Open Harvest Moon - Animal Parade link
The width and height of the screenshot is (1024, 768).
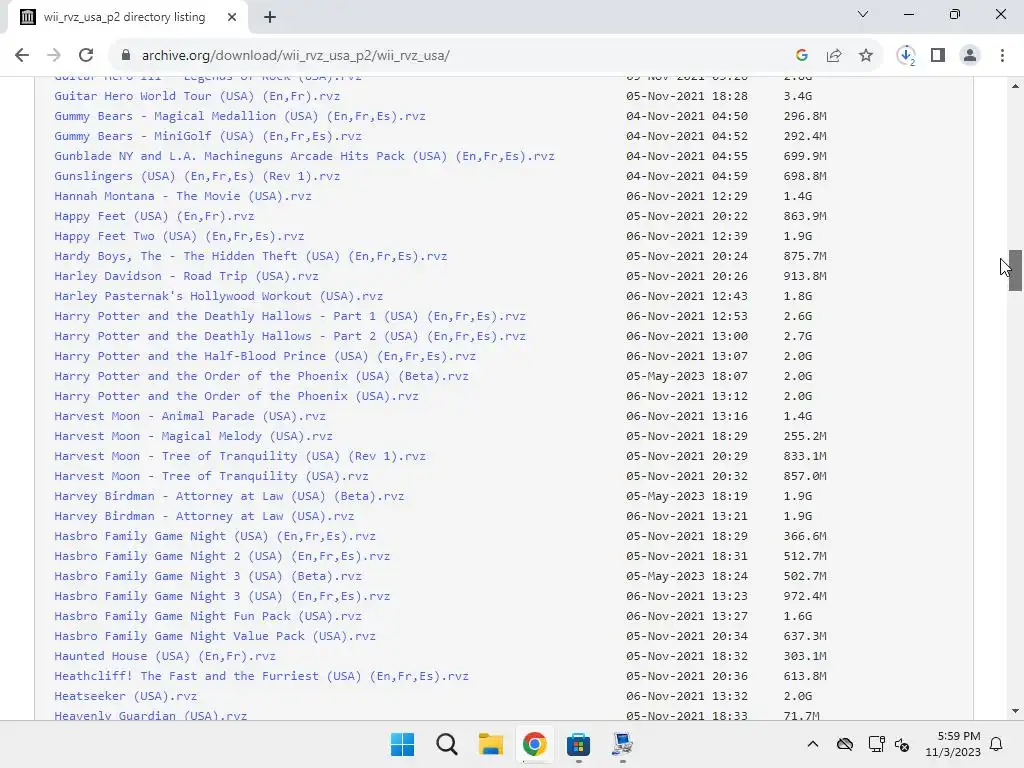190,416
